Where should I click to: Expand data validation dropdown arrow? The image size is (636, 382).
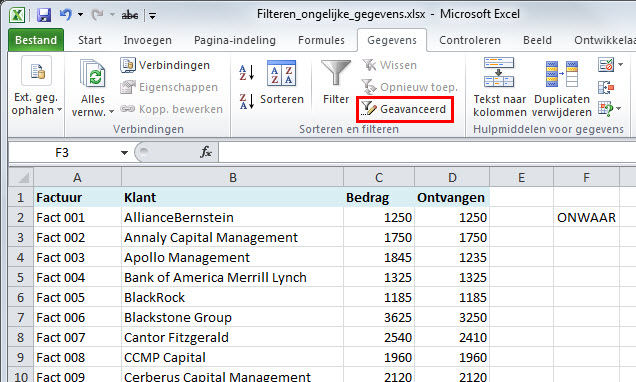click(620, 64)
